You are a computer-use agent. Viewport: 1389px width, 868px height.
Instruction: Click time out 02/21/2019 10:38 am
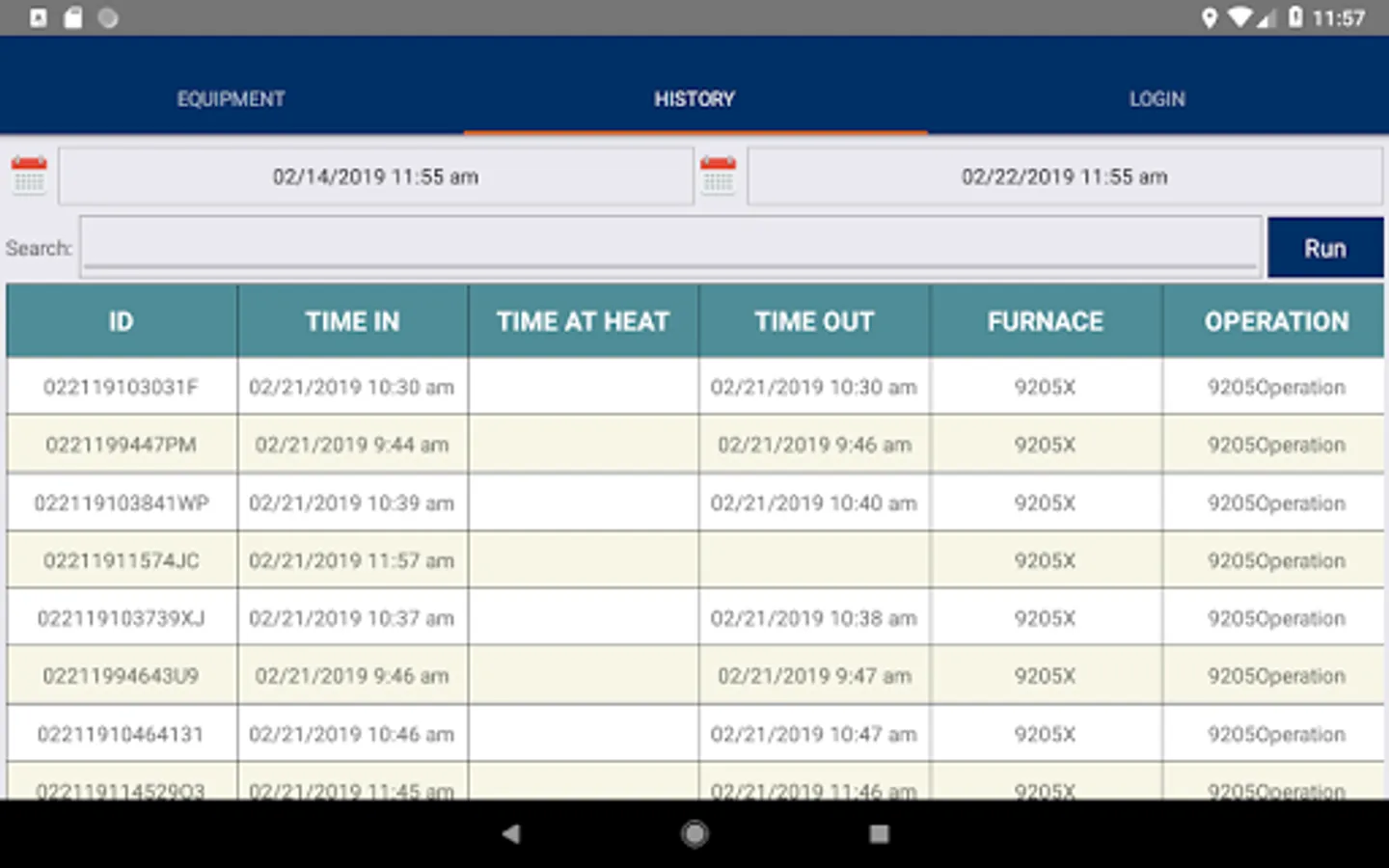814,618
